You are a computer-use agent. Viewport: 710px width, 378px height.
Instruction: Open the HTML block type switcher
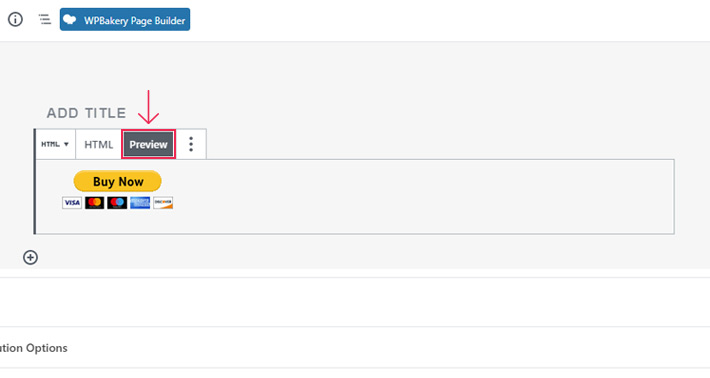pos(55,144)
